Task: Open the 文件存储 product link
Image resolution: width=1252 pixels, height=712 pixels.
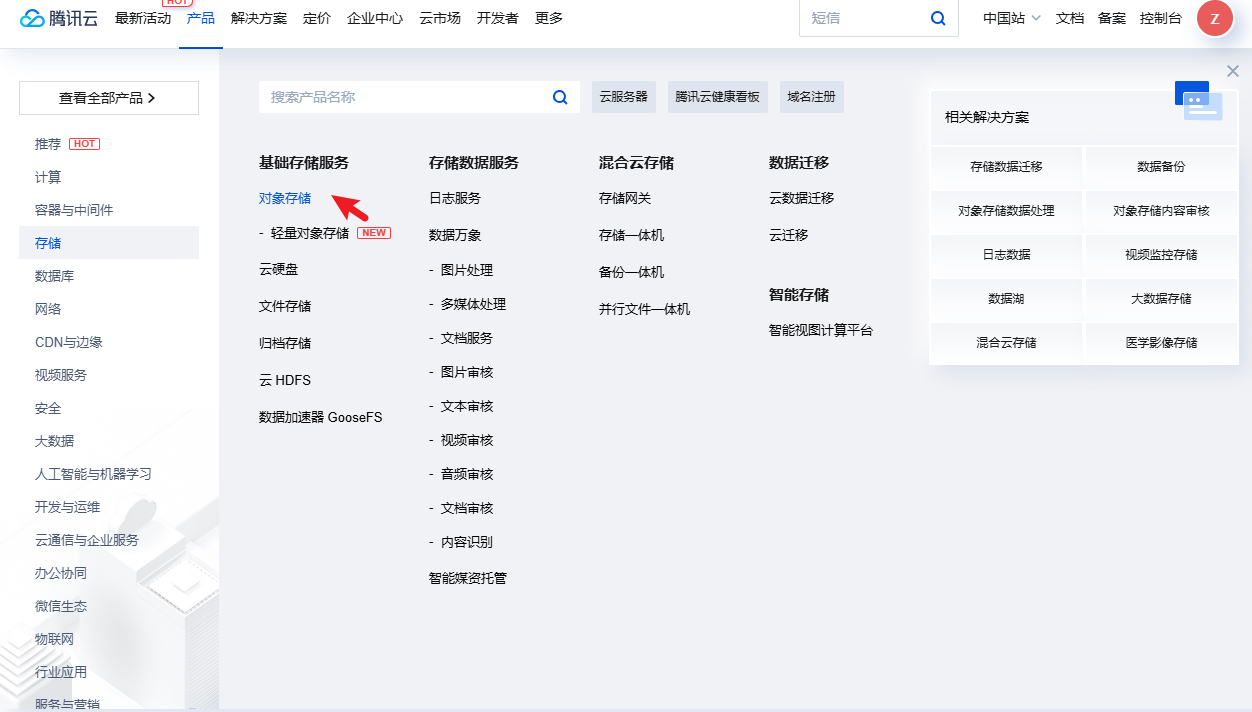Action: tap(285, 306)
